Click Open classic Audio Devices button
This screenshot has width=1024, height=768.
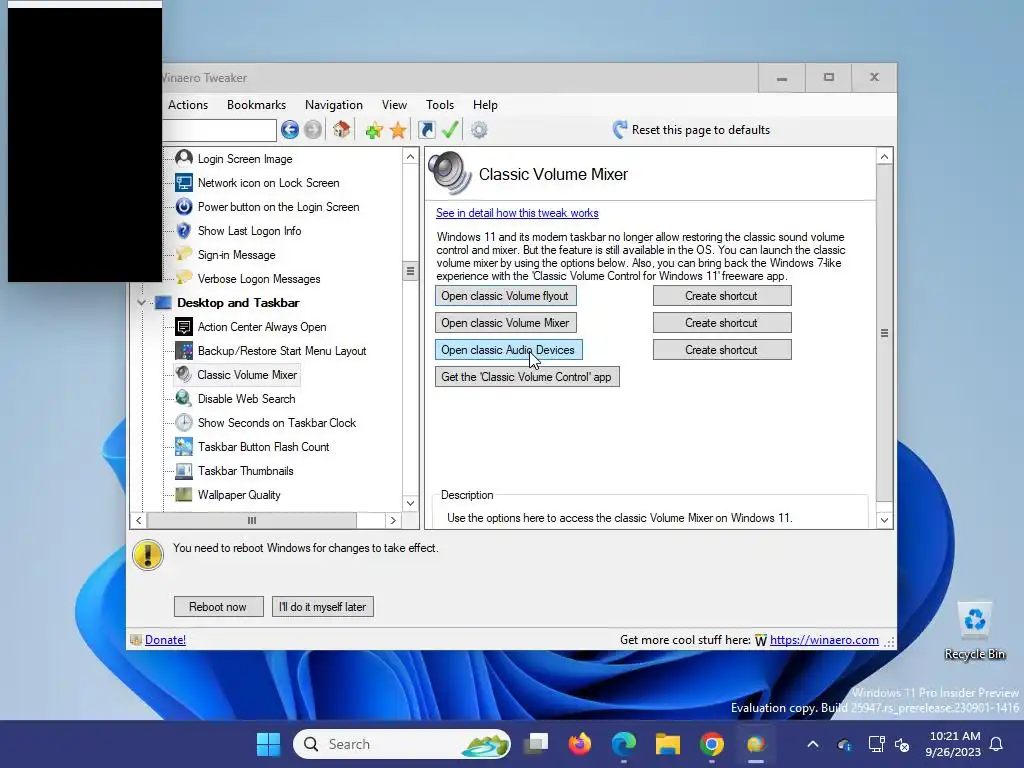click(508, 350)
